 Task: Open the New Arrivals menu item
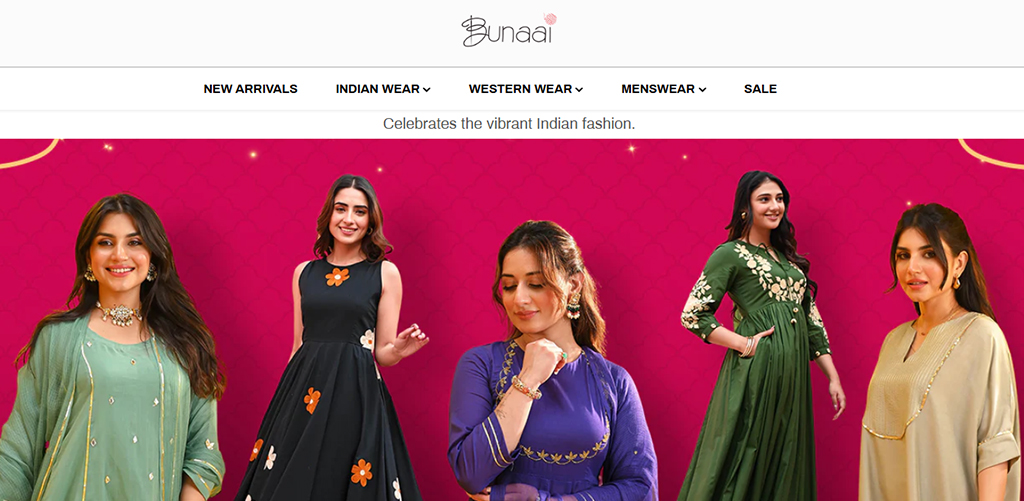point(250,89)
